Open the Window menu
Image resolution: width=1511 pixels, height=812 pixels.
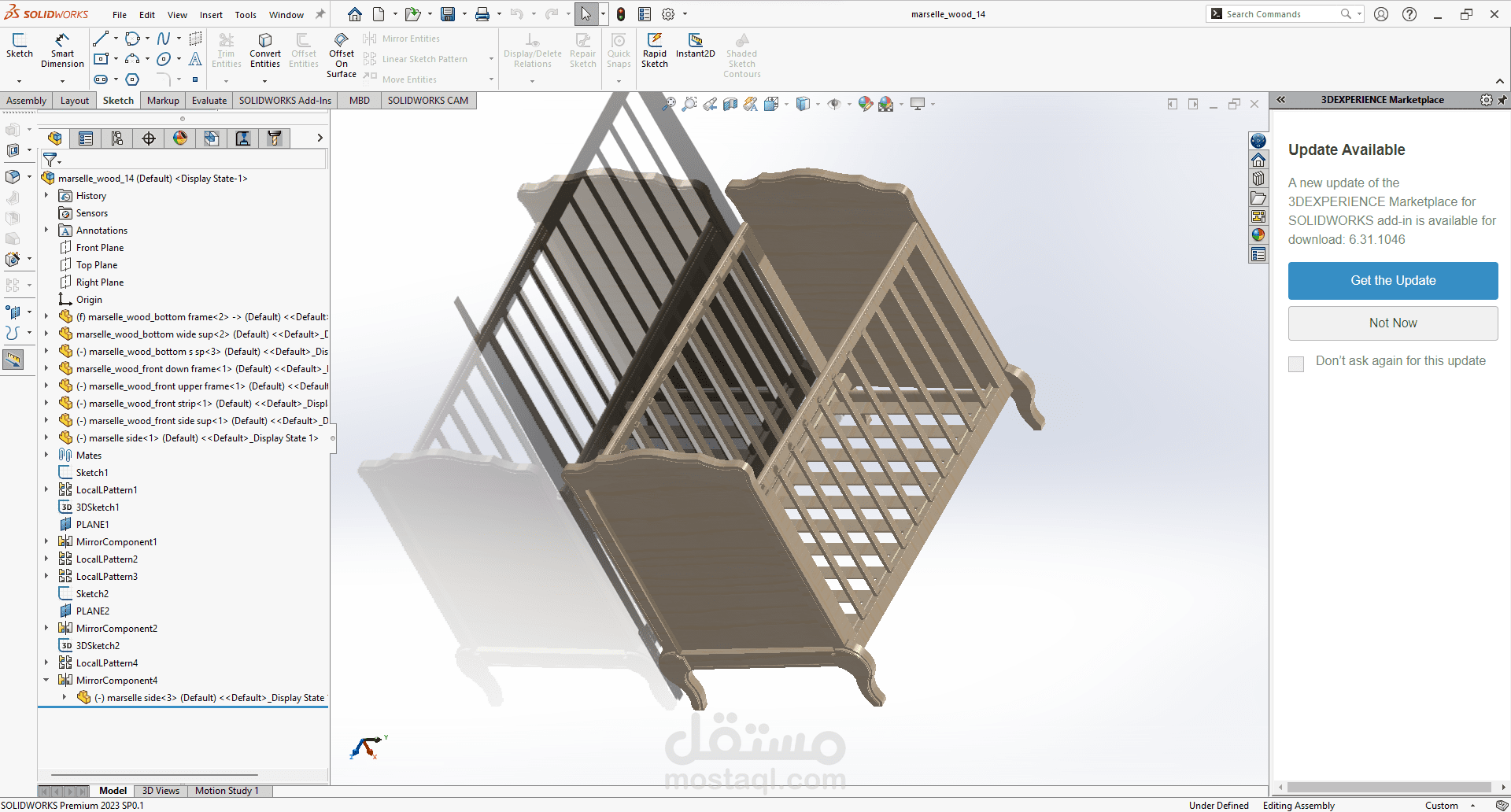pos(286,15)
